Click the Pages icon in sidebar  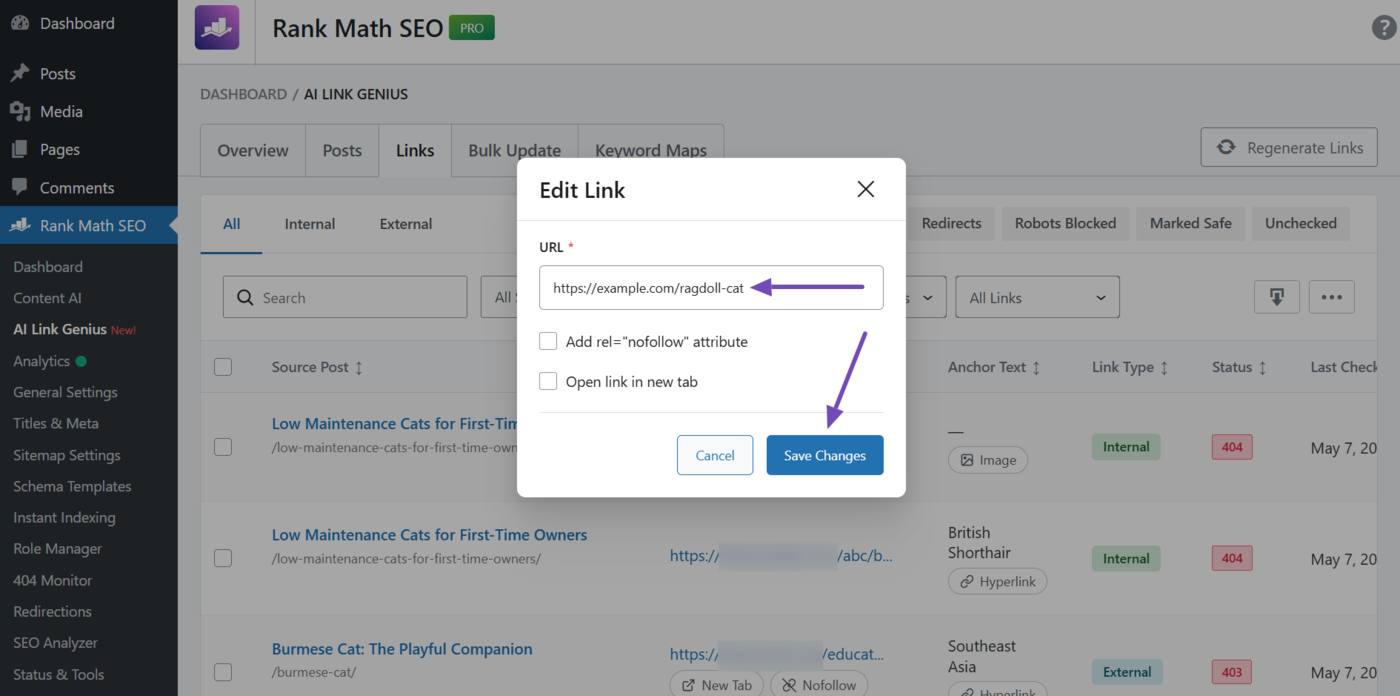click(20, 149)
